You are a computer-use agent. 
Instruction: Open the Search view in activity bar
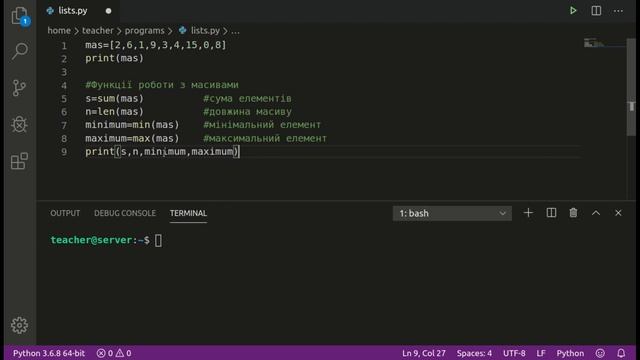coord(20,51)
